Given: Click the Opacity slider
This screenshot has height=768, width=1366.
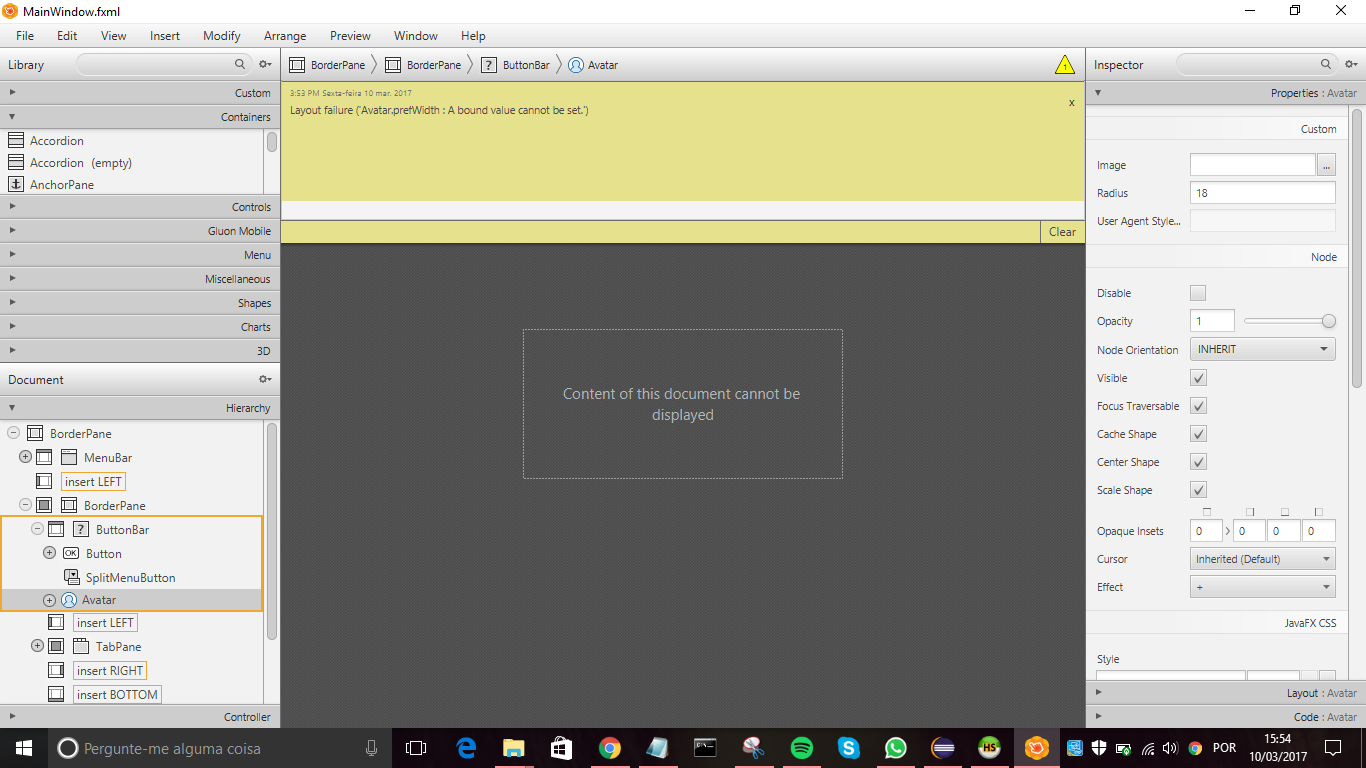Looking at the screenshot, I should pyautogui.click(x=1289, y=321).
